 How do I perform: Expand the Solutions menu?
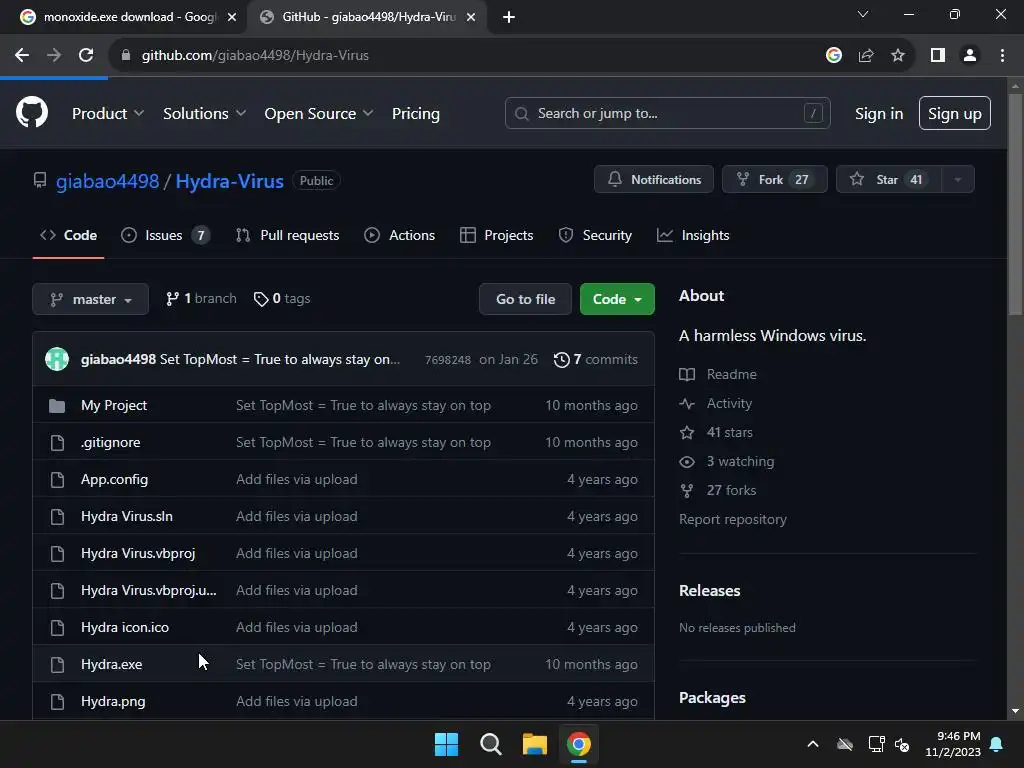[204, 114]
